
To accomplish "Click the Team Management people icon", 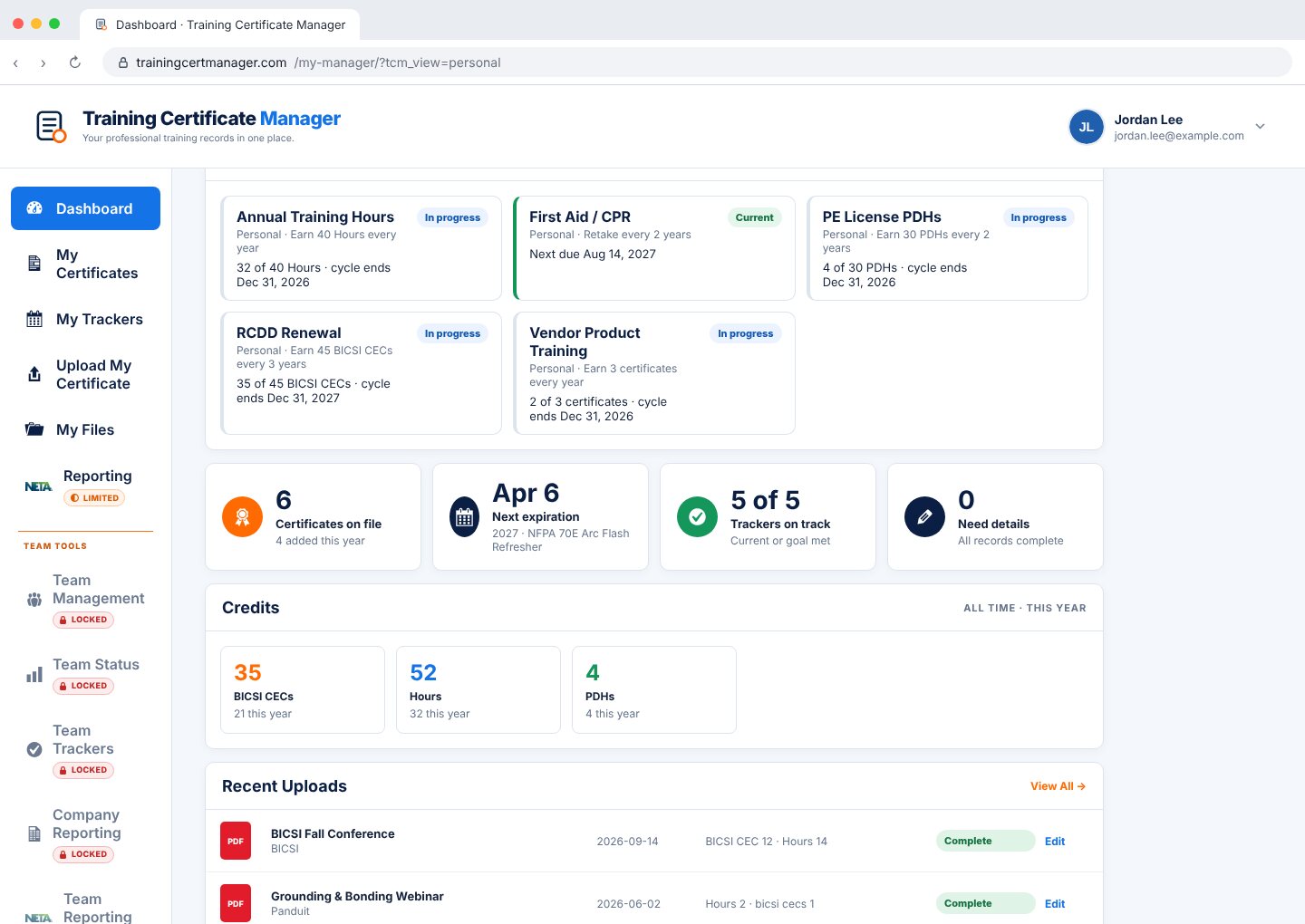I will pos(34,599).
